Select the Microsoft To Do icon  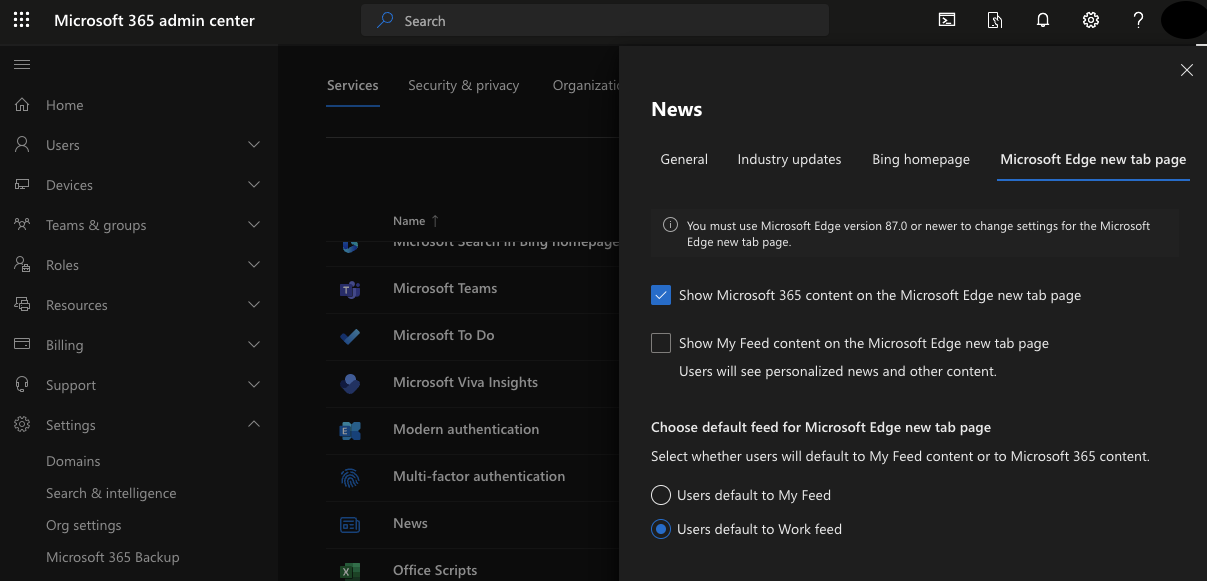click(351, 336)
